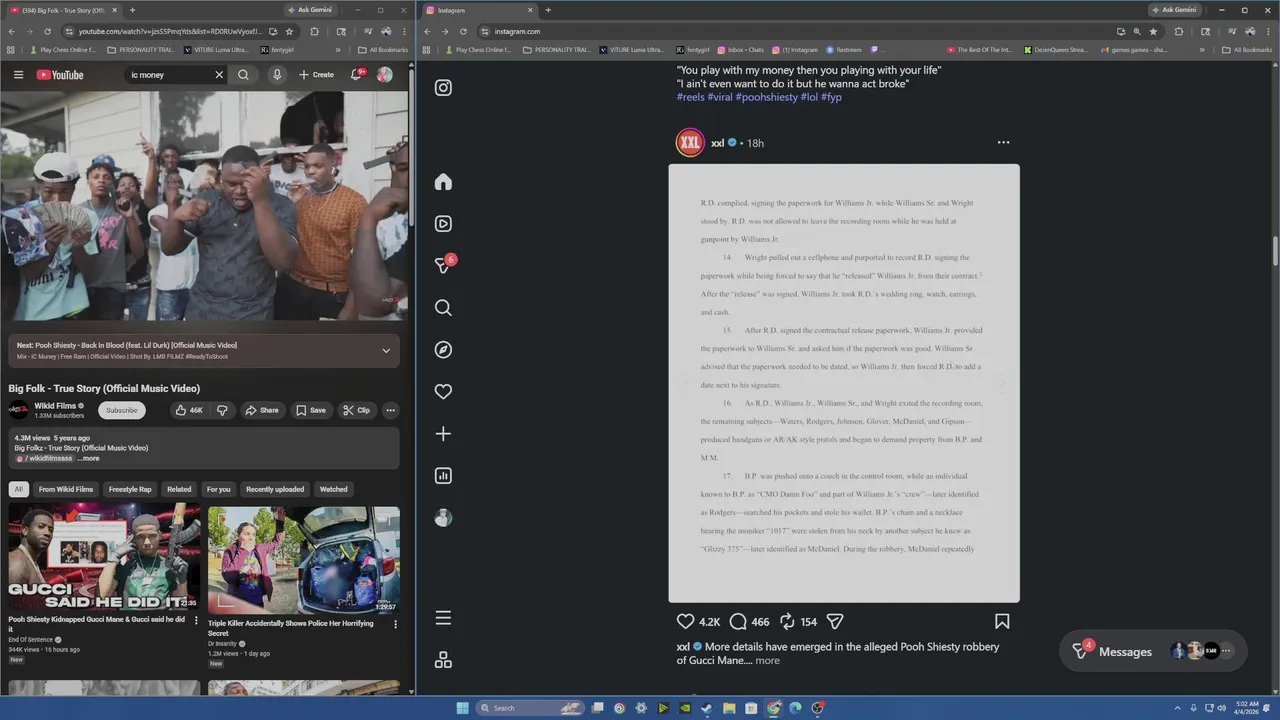Click the #viral hashtag
The height and width of the screenshot is (720, 1280).
[720, 98]
